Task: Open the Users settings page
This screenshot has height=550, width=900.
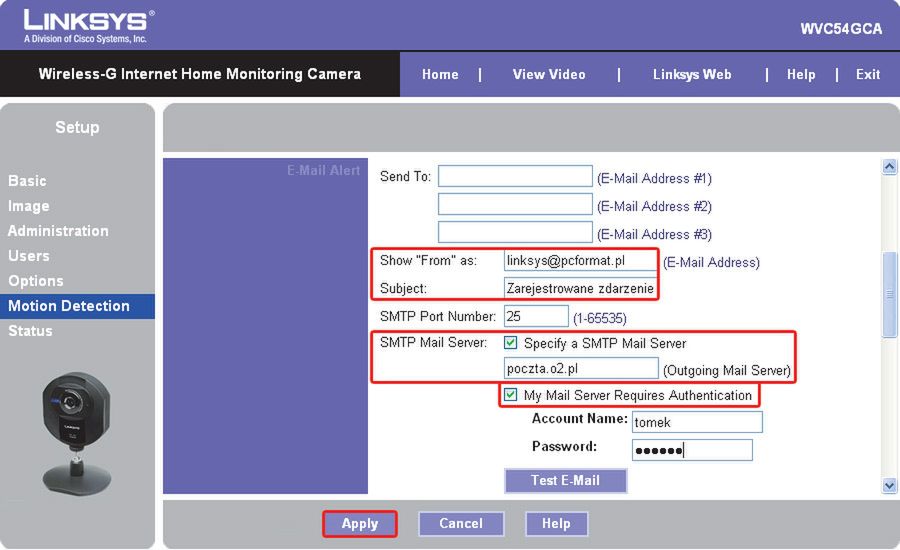Action: pyautogui.click(x=28, y=256)
